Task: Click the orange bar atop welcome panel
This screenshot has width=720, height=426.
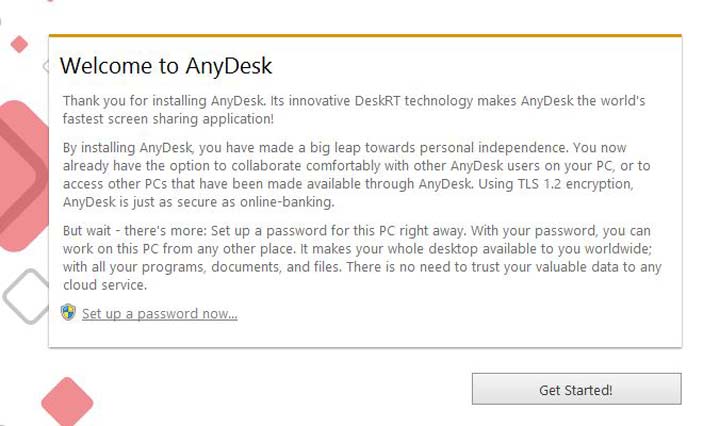Action: point(365,36)
